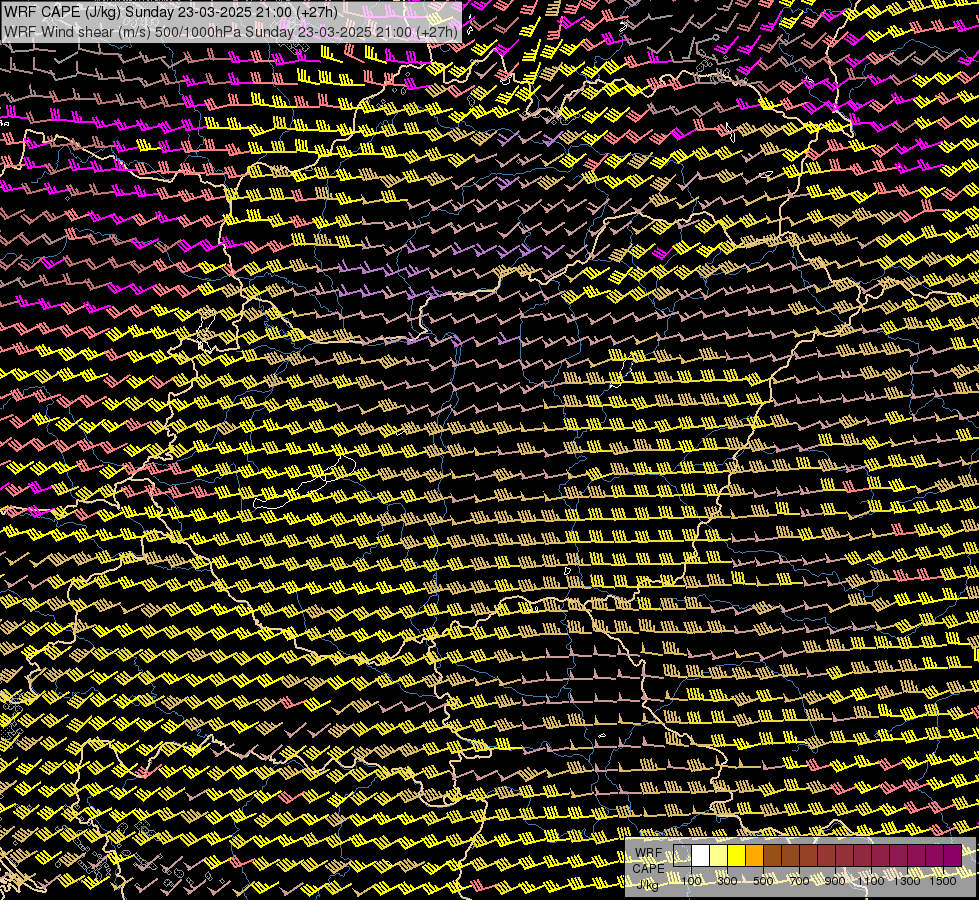This screenshot has height=900, width=979.
Task: Click the 500 legend value
Action: click(x=763, y=881)
